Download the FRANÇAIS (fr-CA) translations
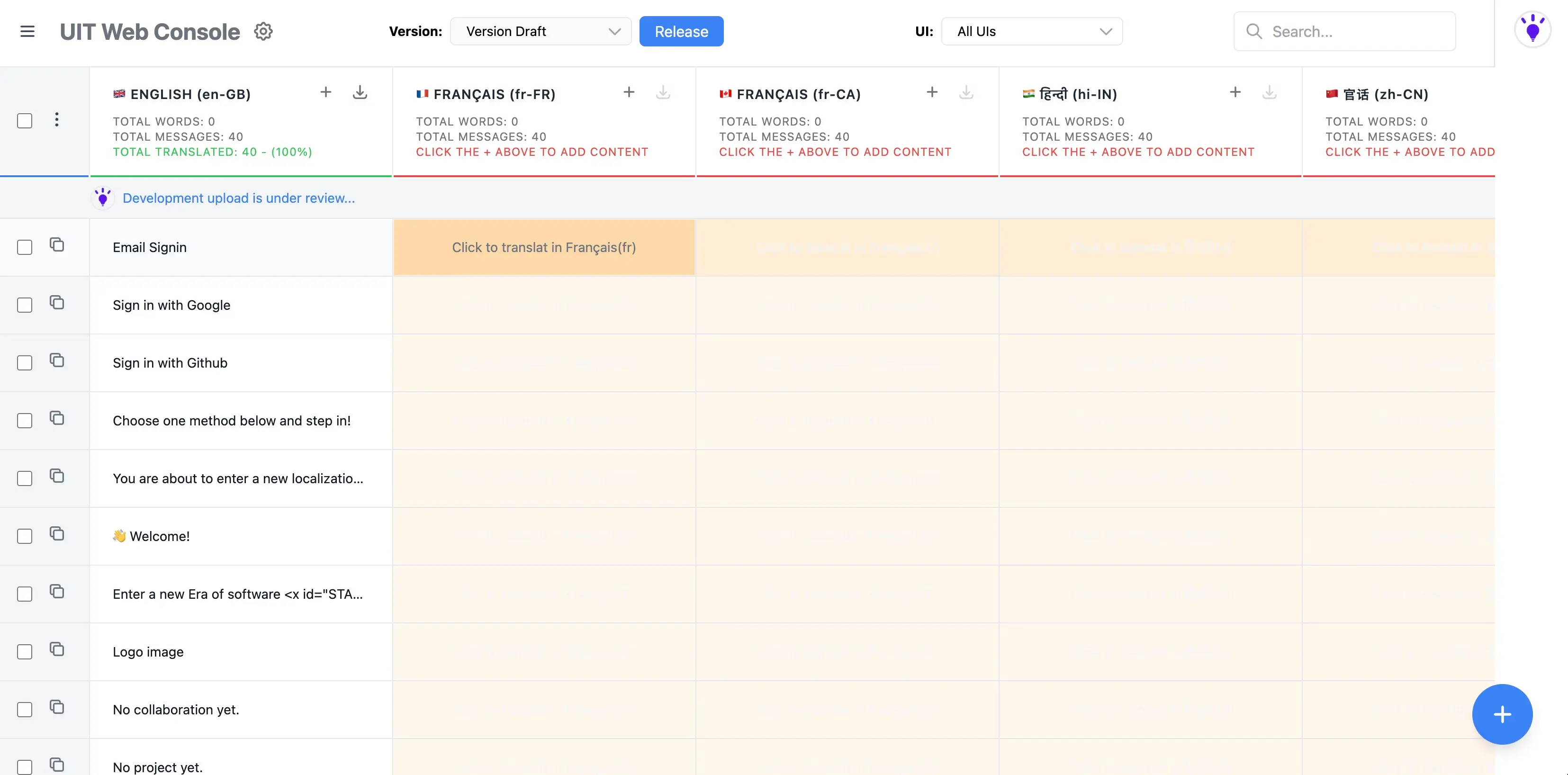This screenshot has height=775, width=1568. [x=966, y=92]
